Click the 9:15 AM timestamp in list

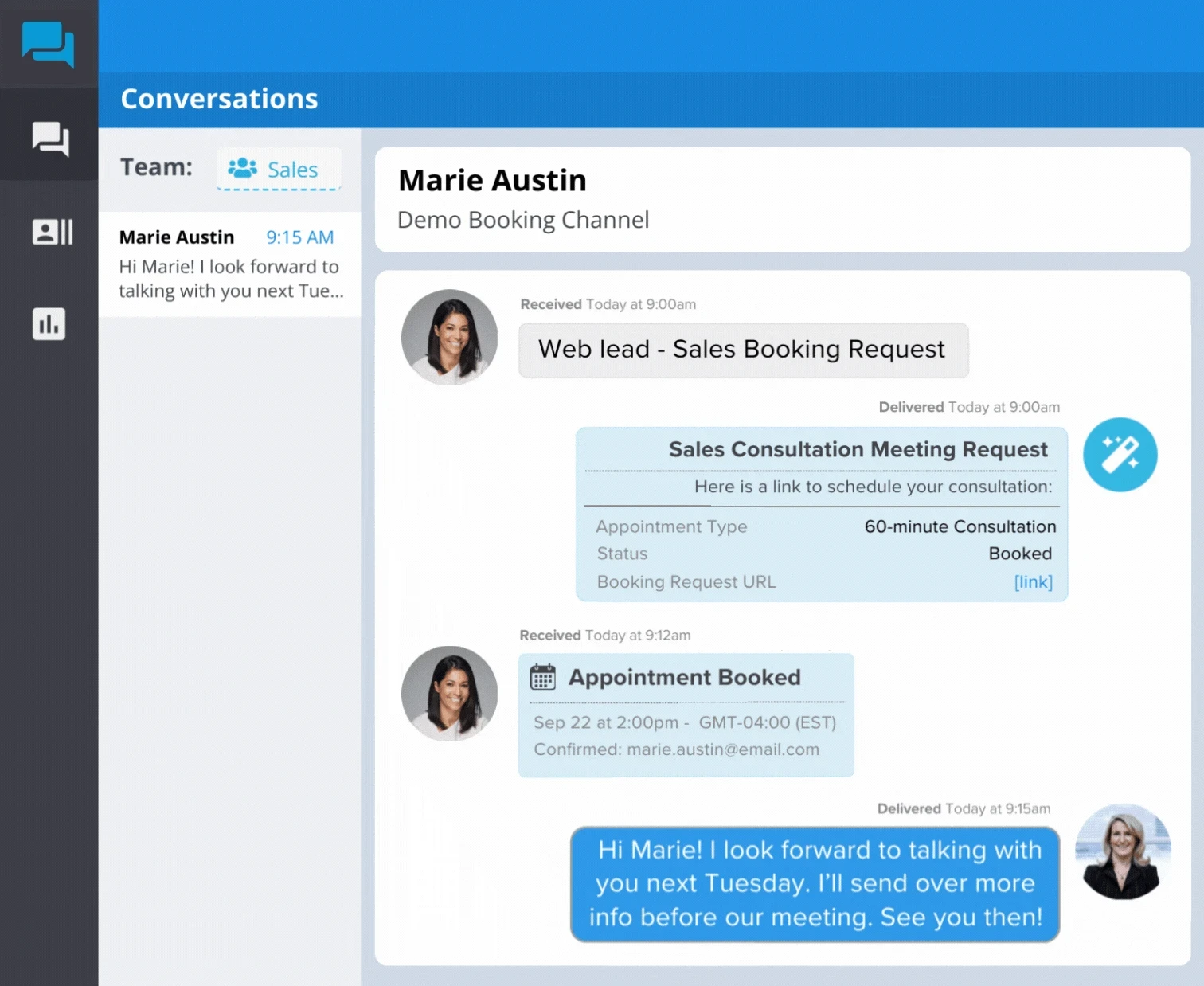pos(300,237)
